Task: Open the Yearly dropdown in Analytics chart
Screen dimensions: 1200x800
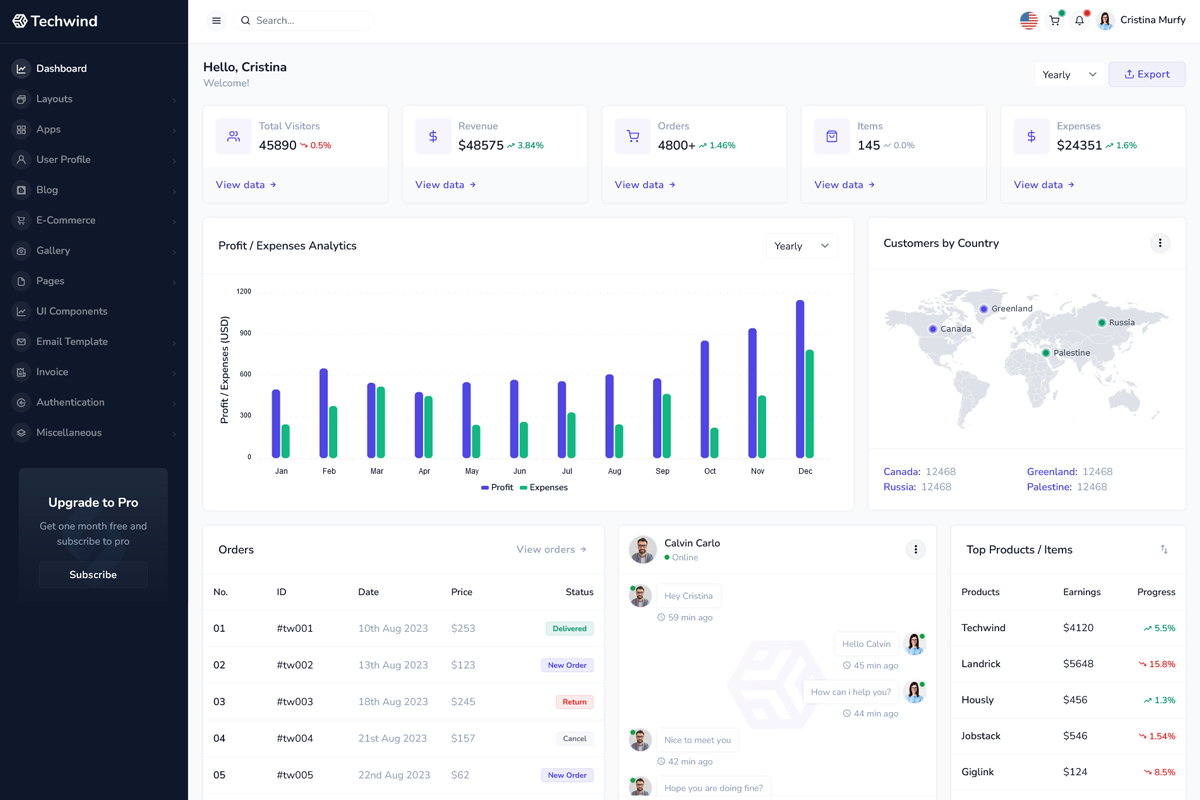Action: pos(801,246)
